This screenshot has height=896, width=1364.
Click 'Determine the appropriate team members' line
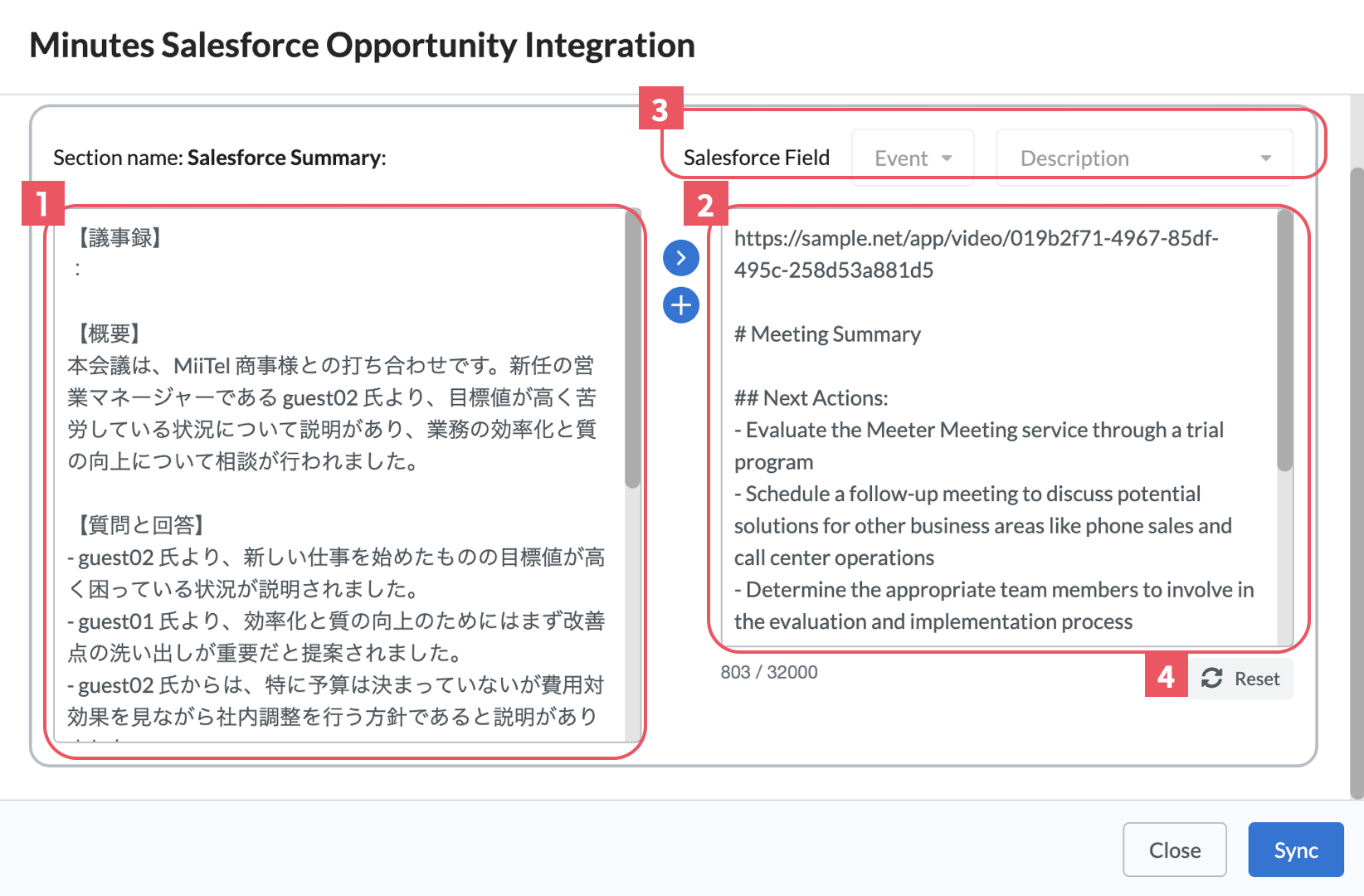994,606
